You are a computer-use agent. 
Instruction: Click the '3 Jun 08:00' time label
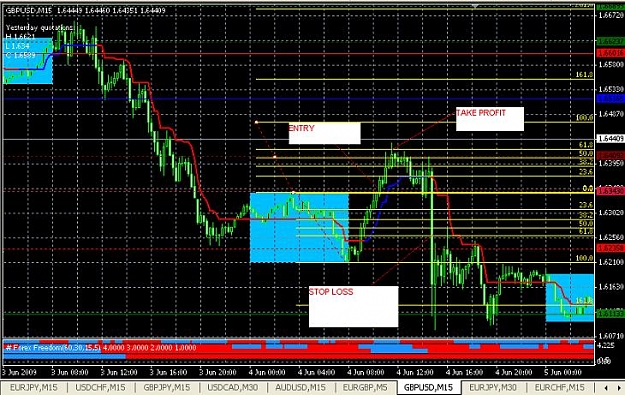70,373
